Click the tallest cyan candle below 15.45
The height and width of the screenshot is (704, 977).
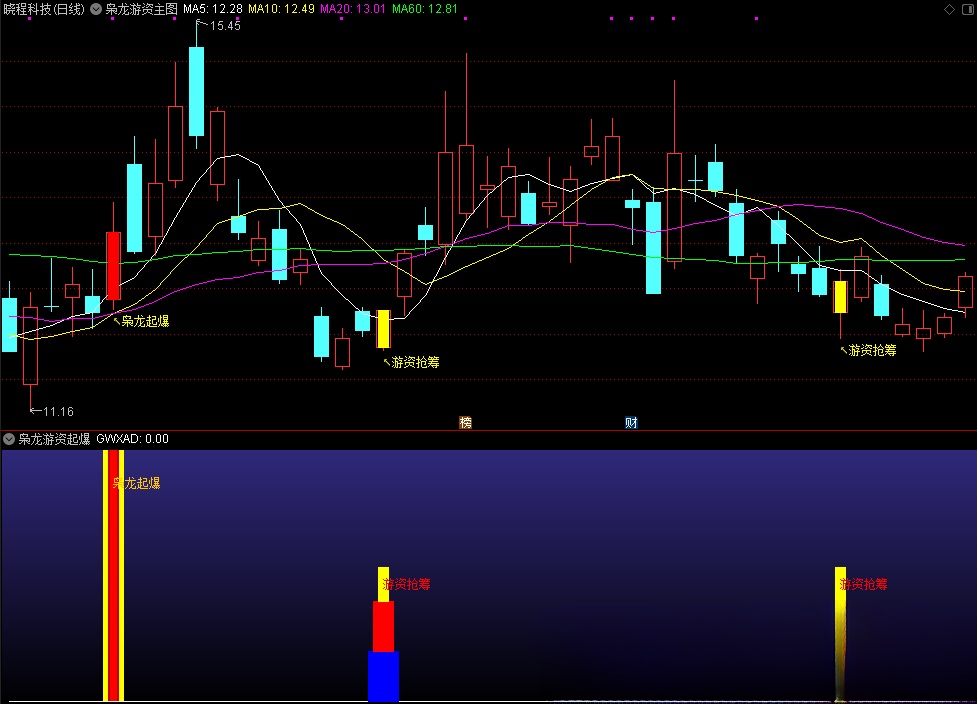[x=196, y=90]
